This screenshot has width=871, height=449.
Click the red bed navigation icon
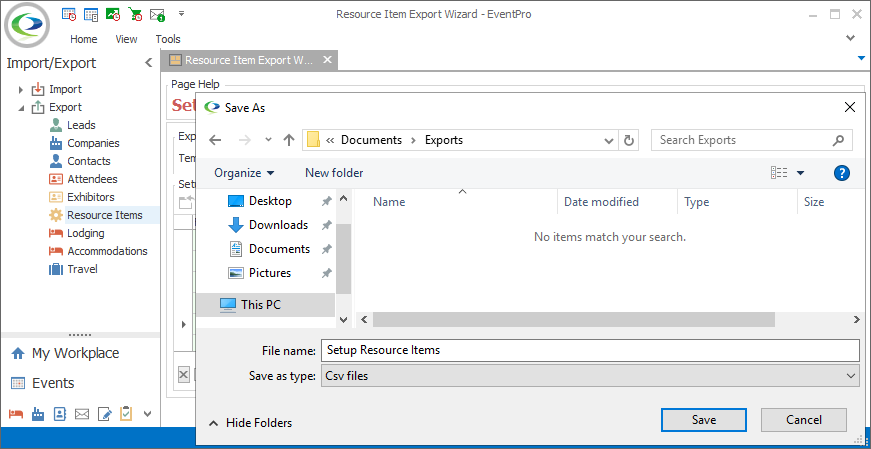pos(16,414)
